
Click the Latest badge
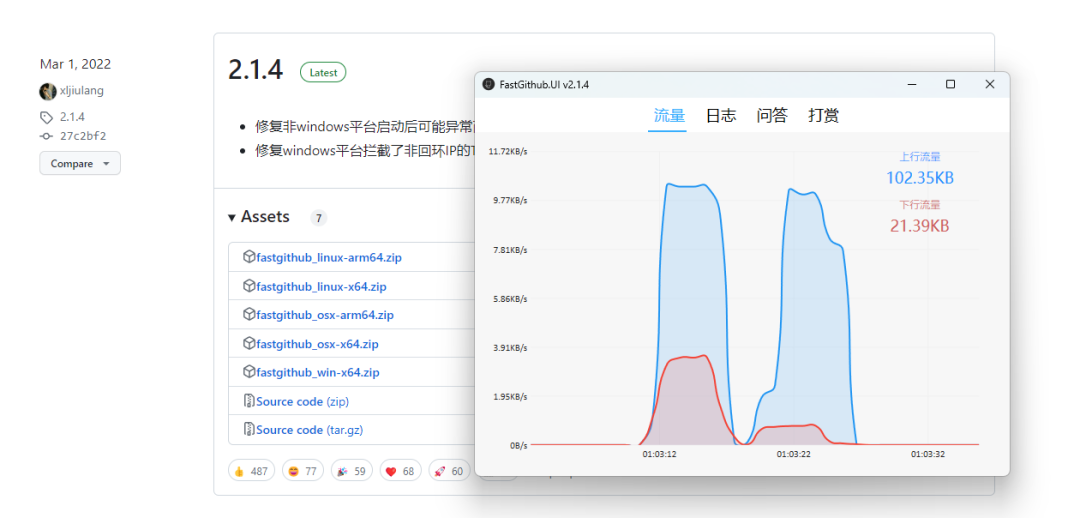pyautogui.click(x=323, y=72)
